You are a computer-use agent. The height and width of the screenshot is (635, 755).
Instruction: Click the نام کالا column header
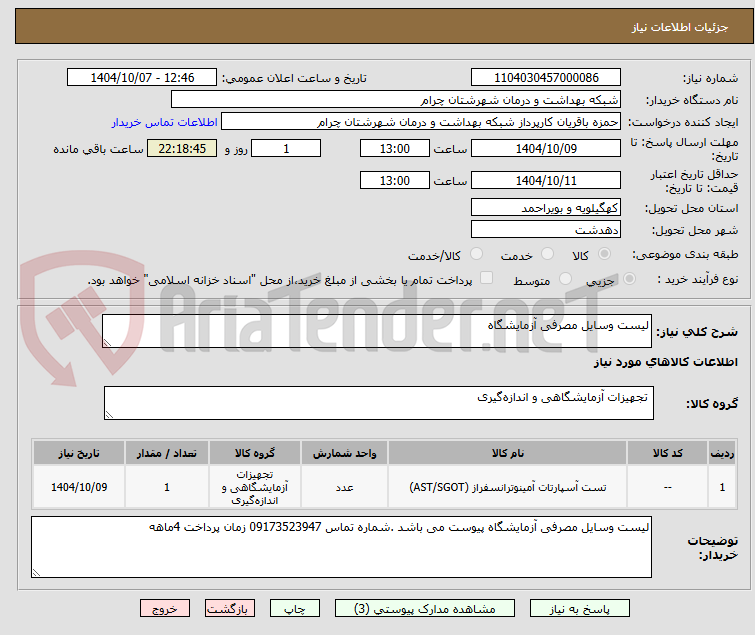pyautogui.click(x=508, y=453)
